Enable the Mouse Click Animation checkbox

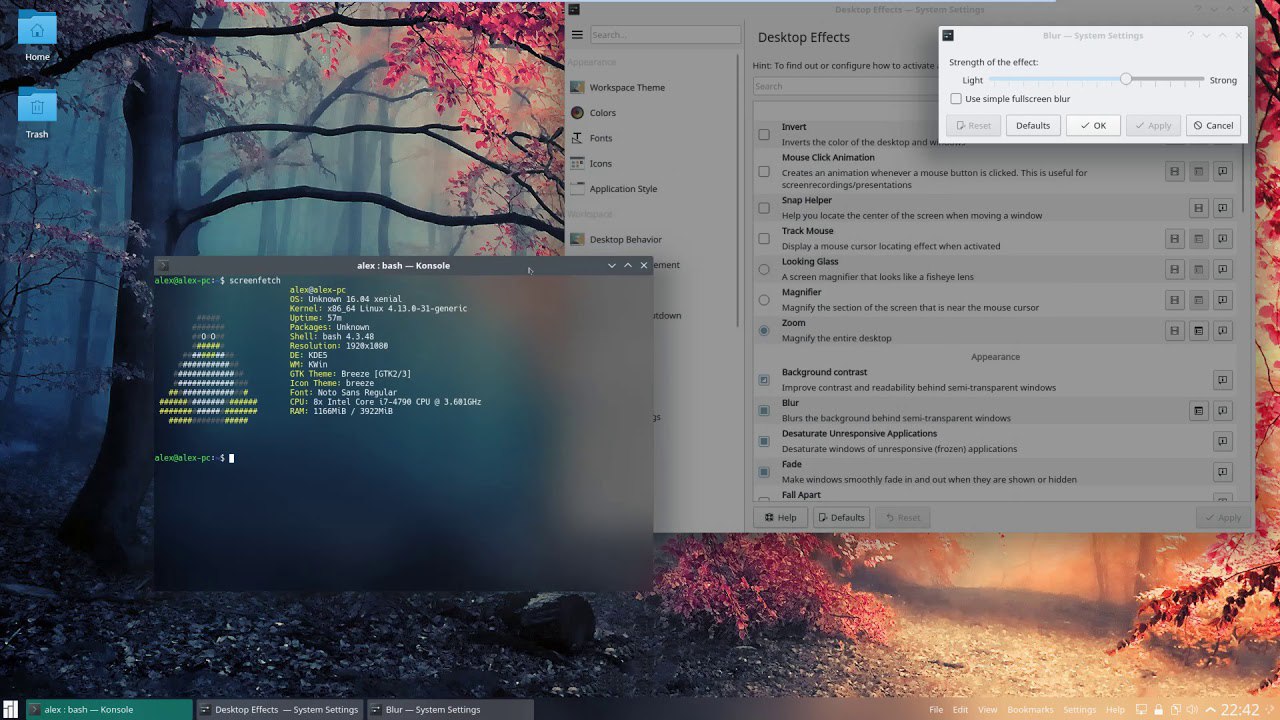(x=764, y=171)
